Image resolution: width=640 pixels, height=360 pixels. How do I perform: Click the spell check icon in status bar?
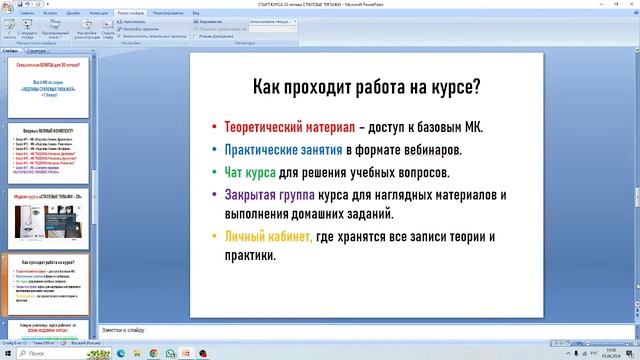(x=63, y=343)
